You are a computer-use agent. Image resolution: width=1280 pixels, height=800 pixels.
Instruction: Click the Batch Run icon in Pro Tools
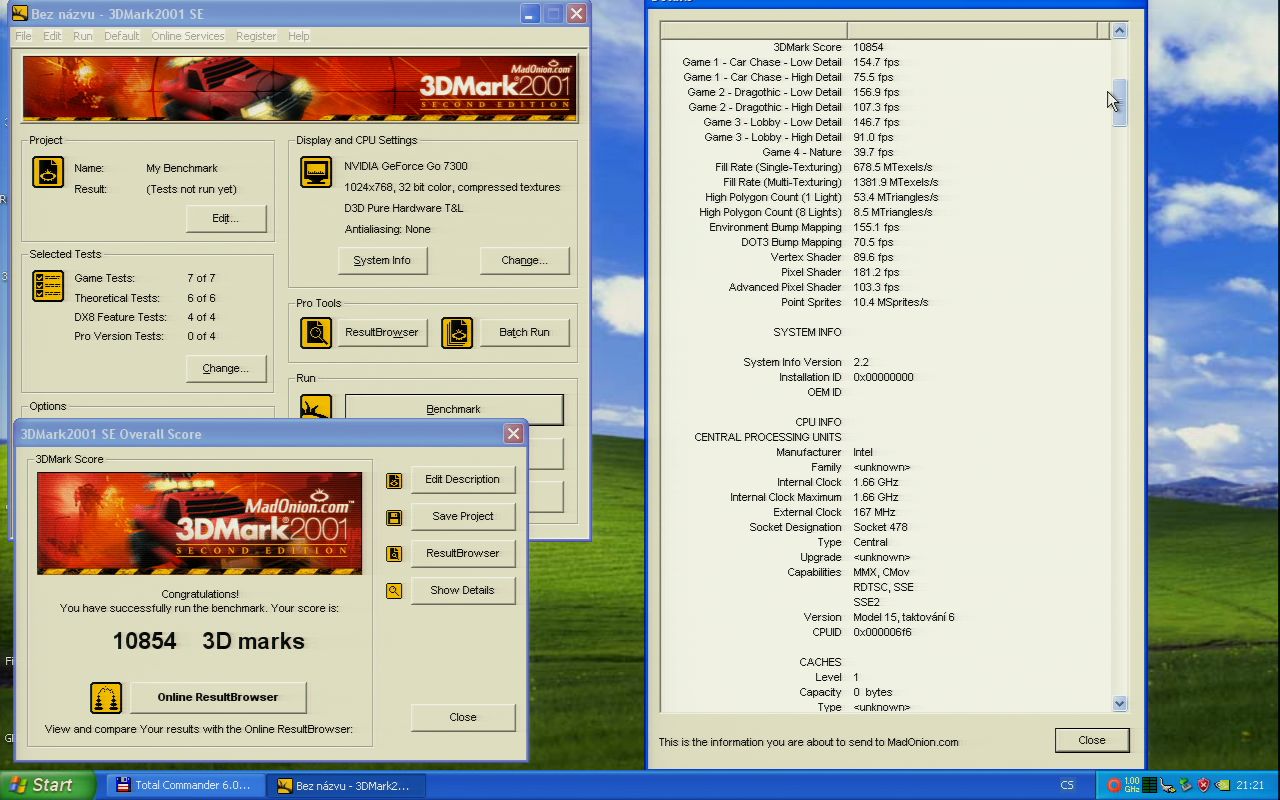[457, 332]
